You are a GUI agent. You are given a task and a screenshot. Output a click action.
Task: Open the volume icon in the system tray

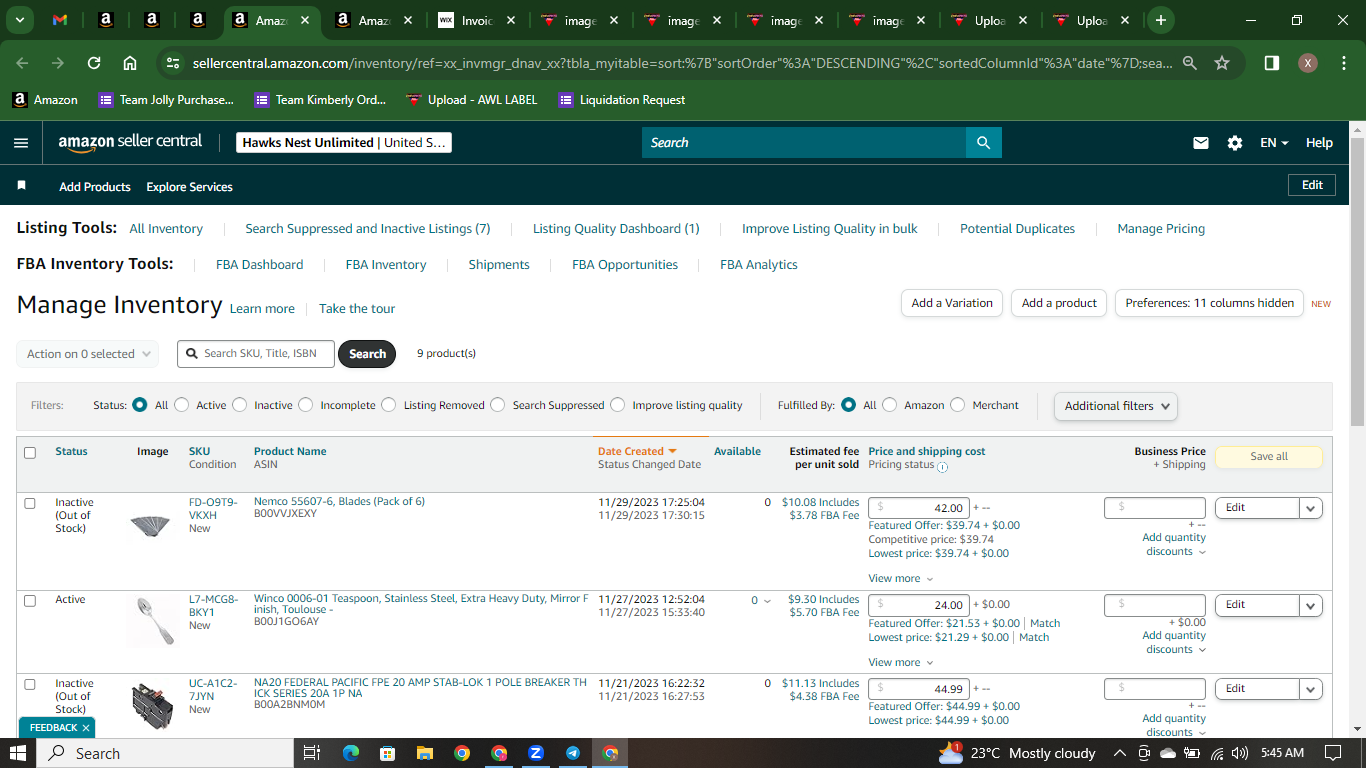1240,753
